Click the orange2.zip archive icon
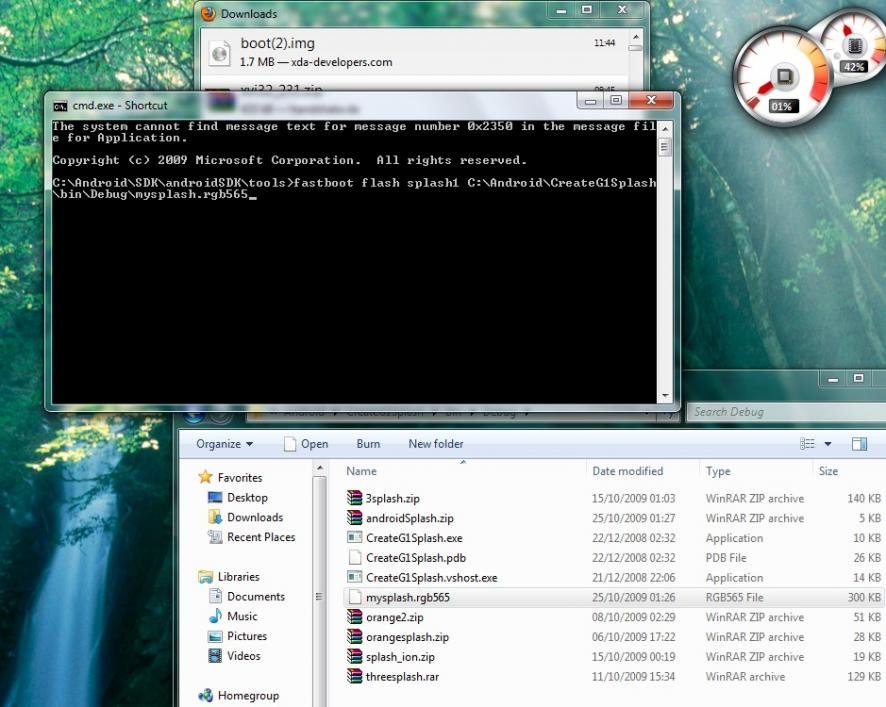Viewport: 886px width, 707px height. click(x=354, y=617)
